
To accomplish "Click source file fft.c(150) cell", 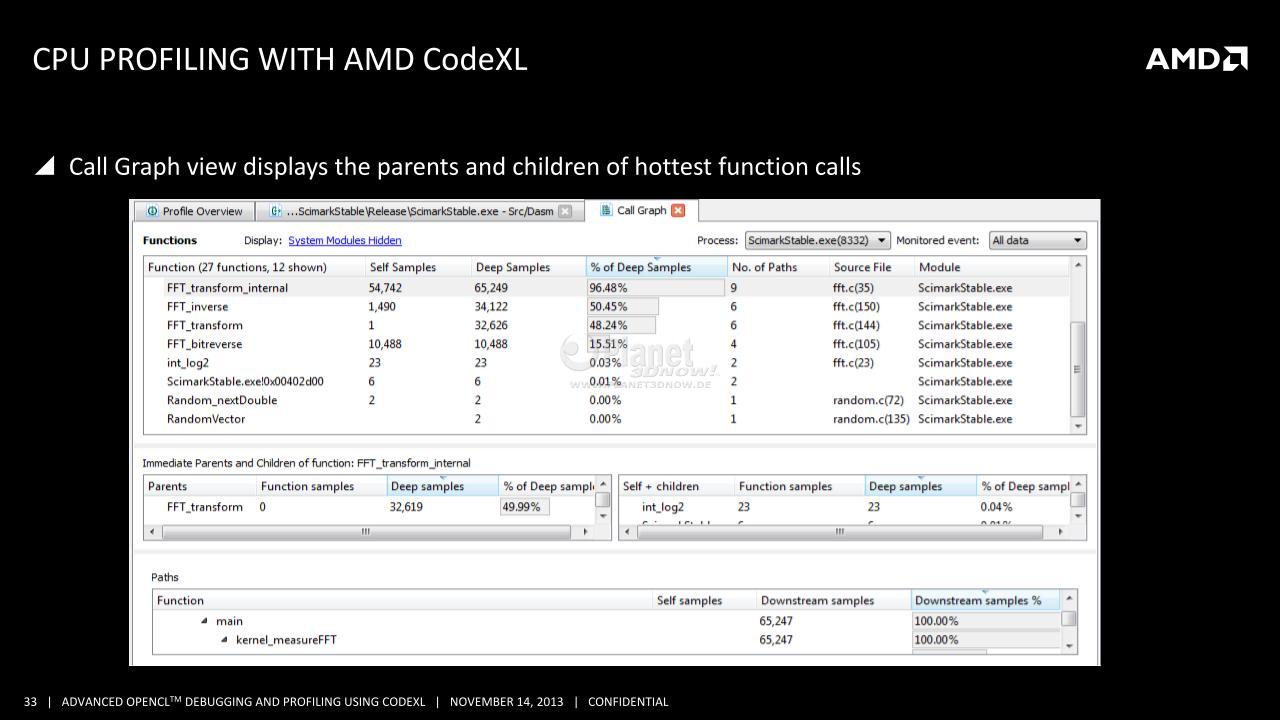I will [x=856, y=307].
